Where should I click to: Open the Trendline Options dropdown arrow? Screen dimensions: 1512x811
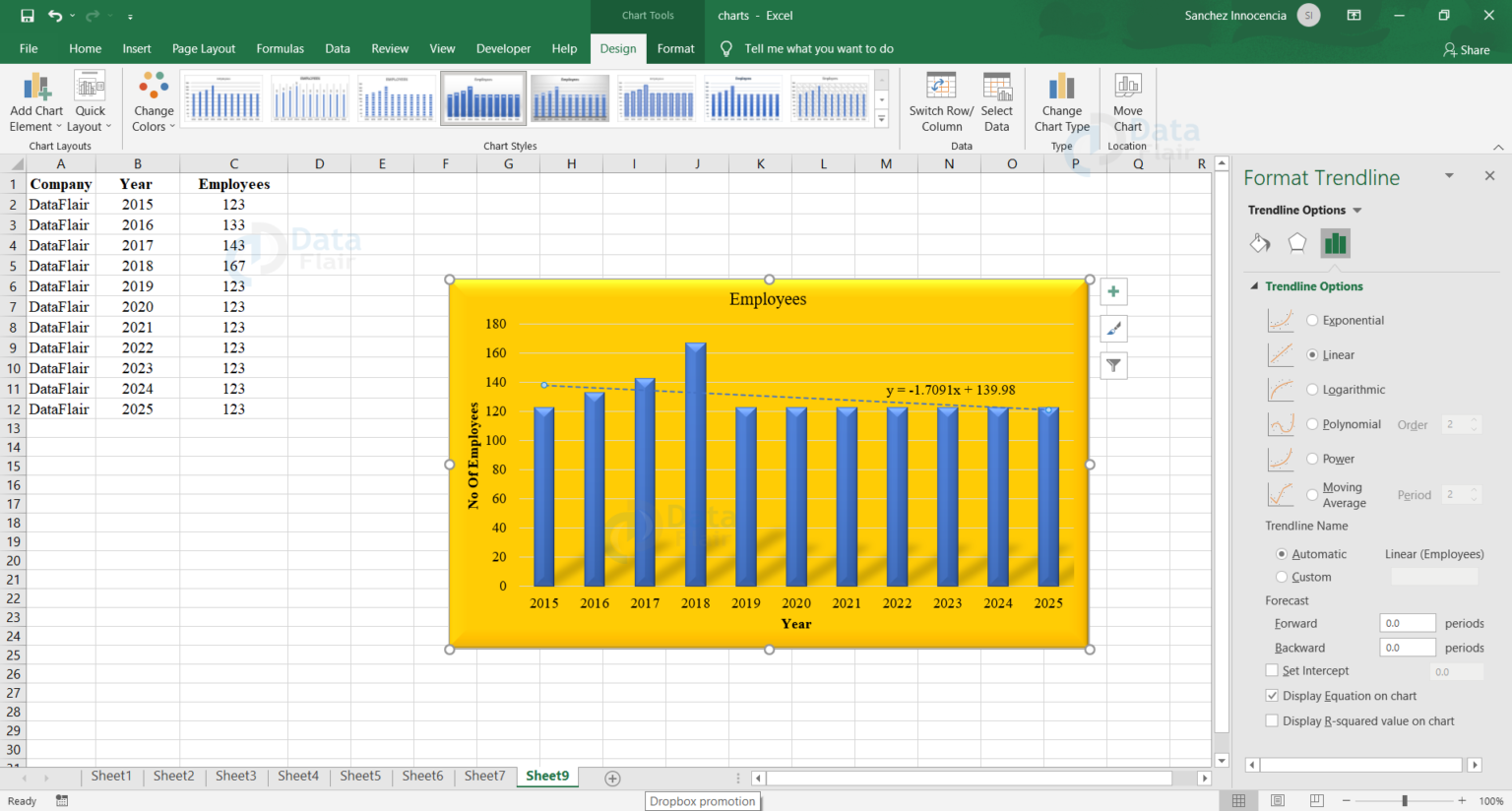point(1357,211)
